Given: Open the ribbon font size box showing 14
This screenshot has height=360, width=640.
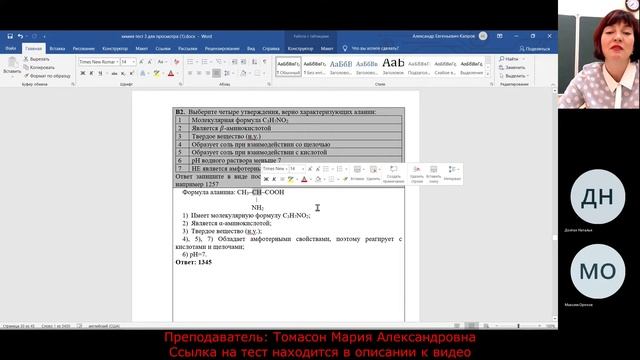Looking at the screenshot, I should (128, 62).
